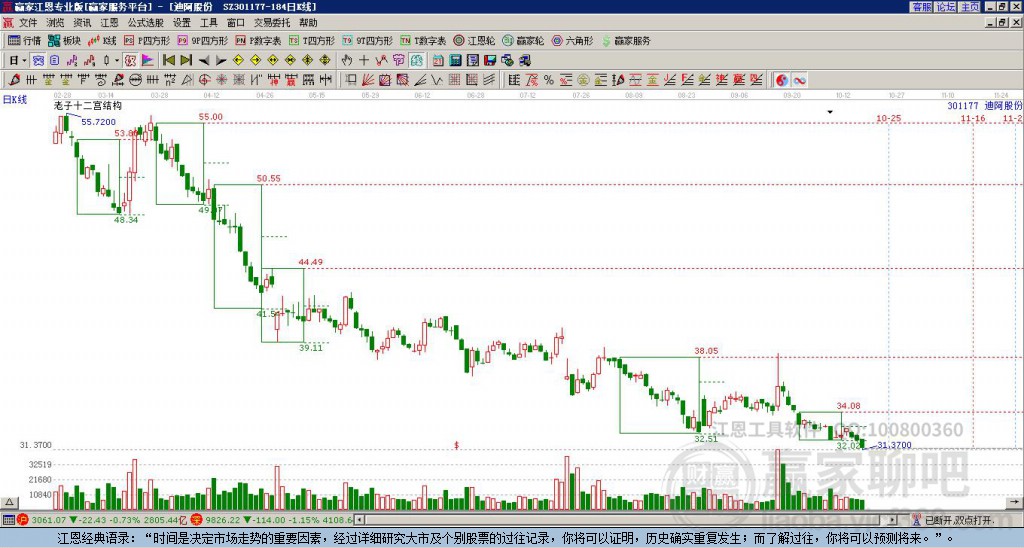Click the 沪 index indicator in status bar
This screenshot has width=1024, height=548.
(23, 520)
